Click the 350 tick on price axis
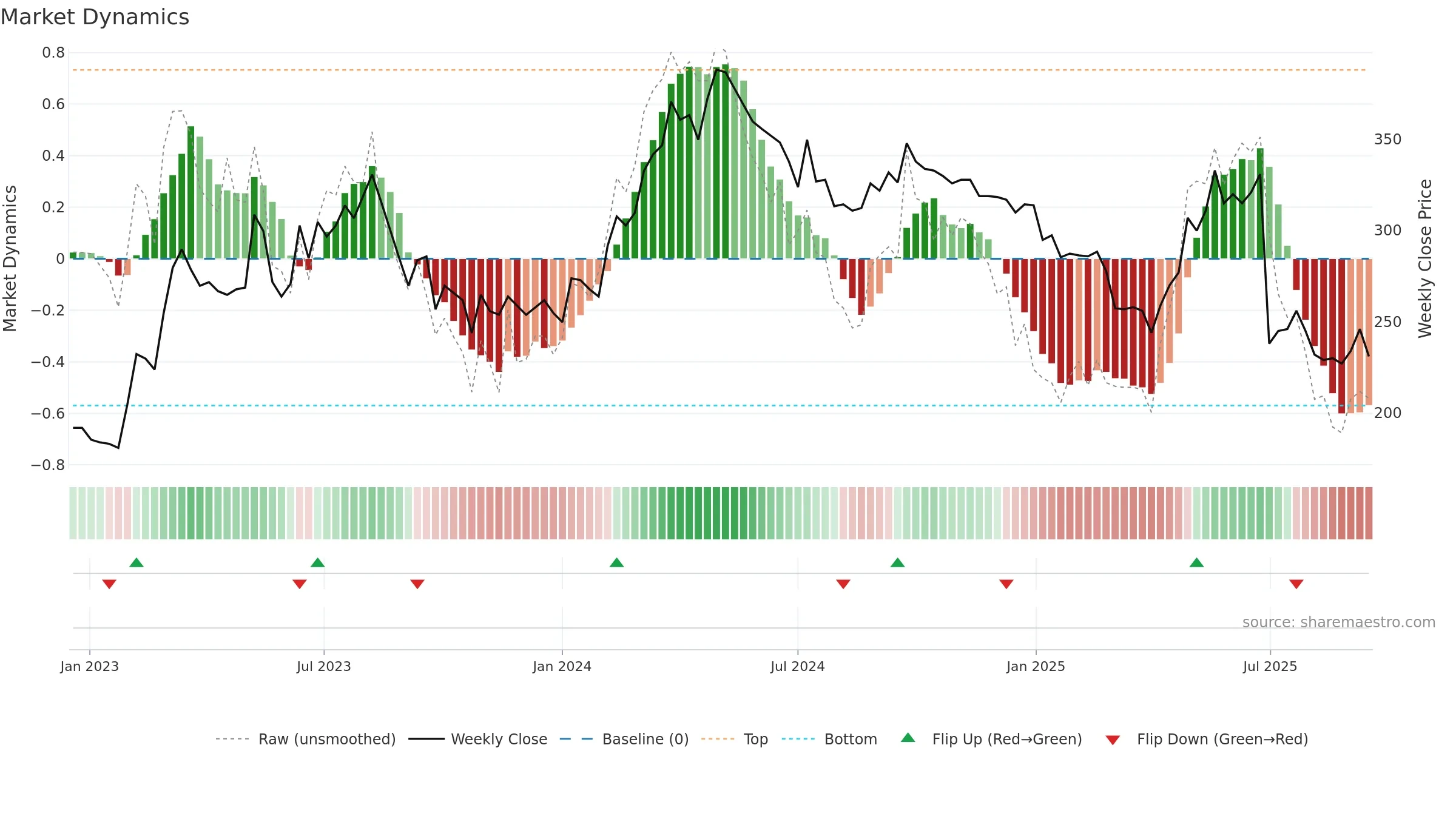Viewport: 1456px width, 819px height. tap(1388, 140)
